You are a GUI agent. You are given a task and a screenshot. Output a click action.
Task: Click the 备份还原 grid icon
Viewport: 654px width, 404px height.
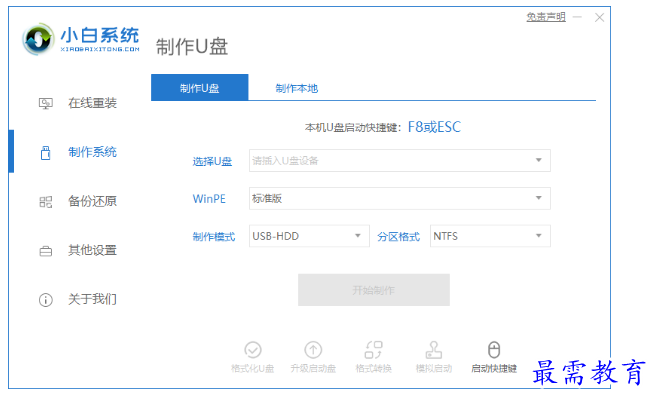(x=45, y=202)
